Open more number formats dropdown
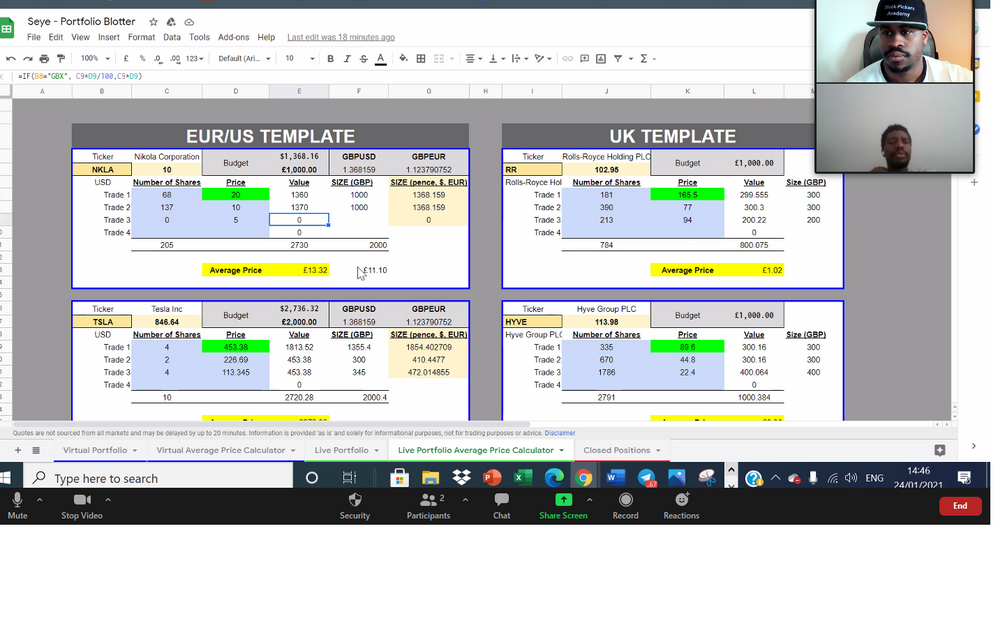1005x628 pixels. pos(194,58)
